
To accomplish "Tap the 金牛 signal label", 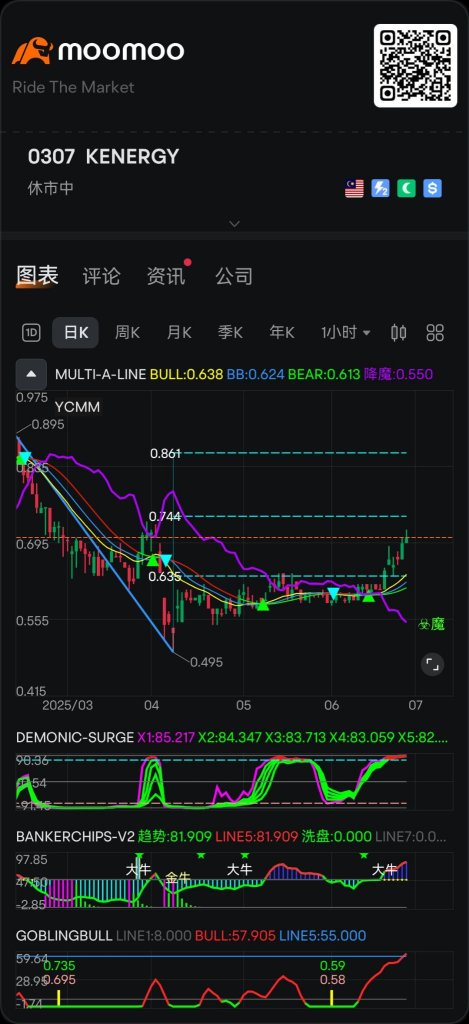I will [176, 878].
